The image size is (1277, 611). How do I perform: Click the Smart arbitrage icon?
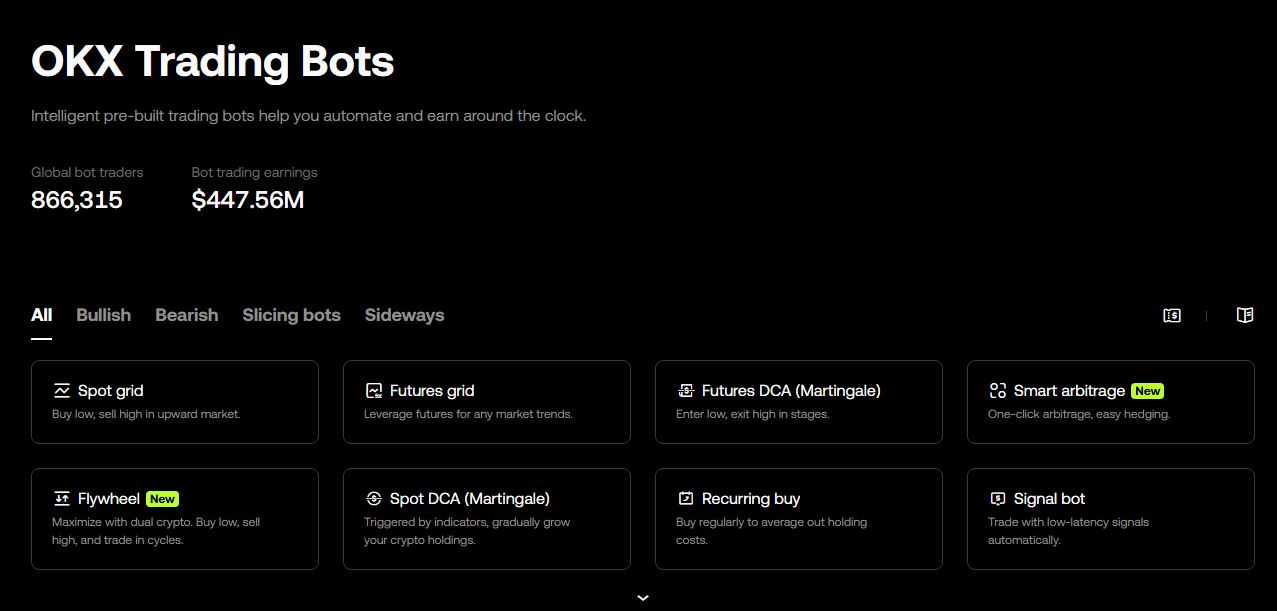pos(998,391)
